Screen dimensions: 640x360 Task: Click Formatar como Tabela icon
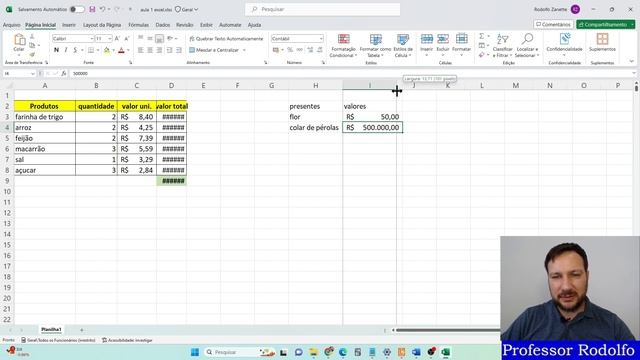(x=376, y=40)
